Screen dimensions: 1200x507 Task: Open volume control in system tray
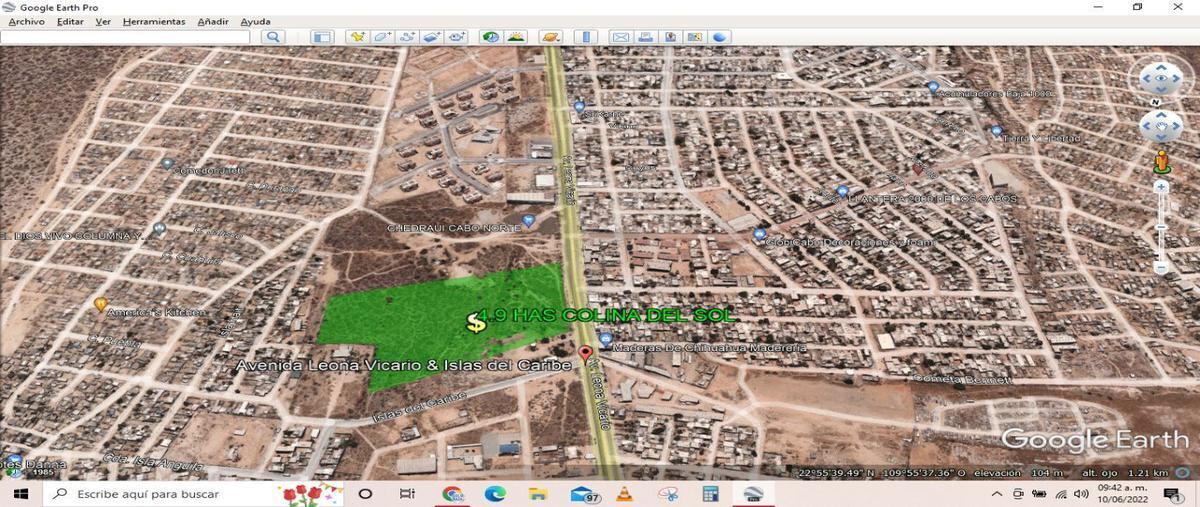coord(1081,494)
